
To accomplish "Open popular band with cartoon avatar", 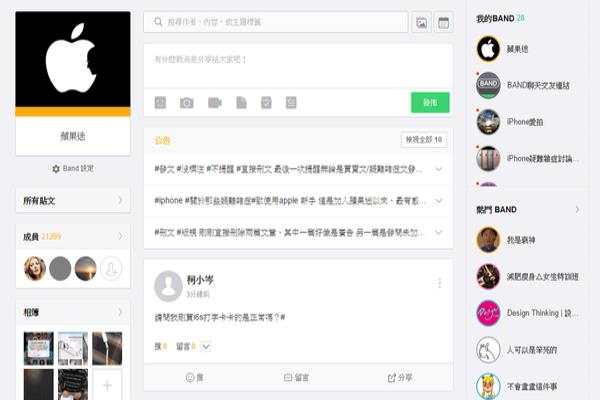I will 488,386.
